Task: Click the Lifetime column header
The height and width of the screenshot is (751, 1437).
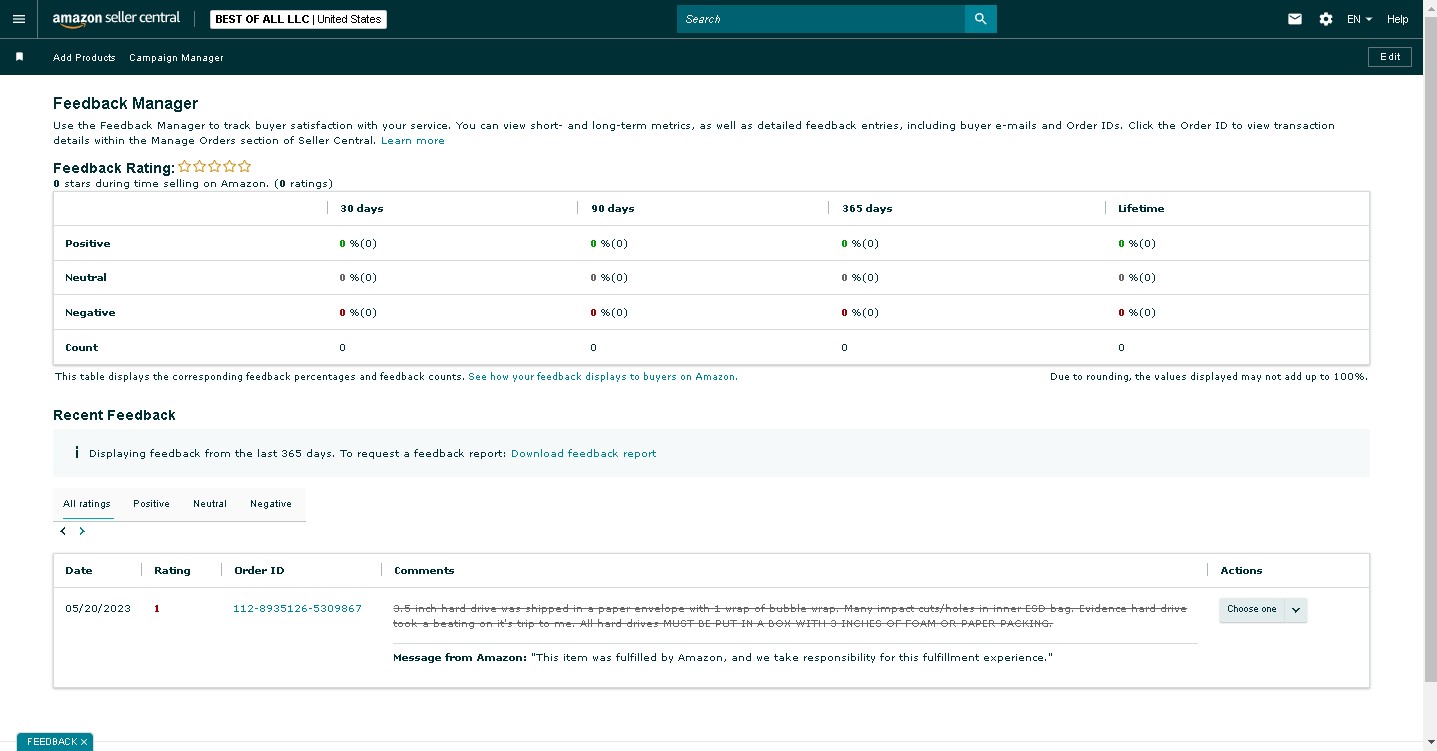Action: (x=1142, y=209)
